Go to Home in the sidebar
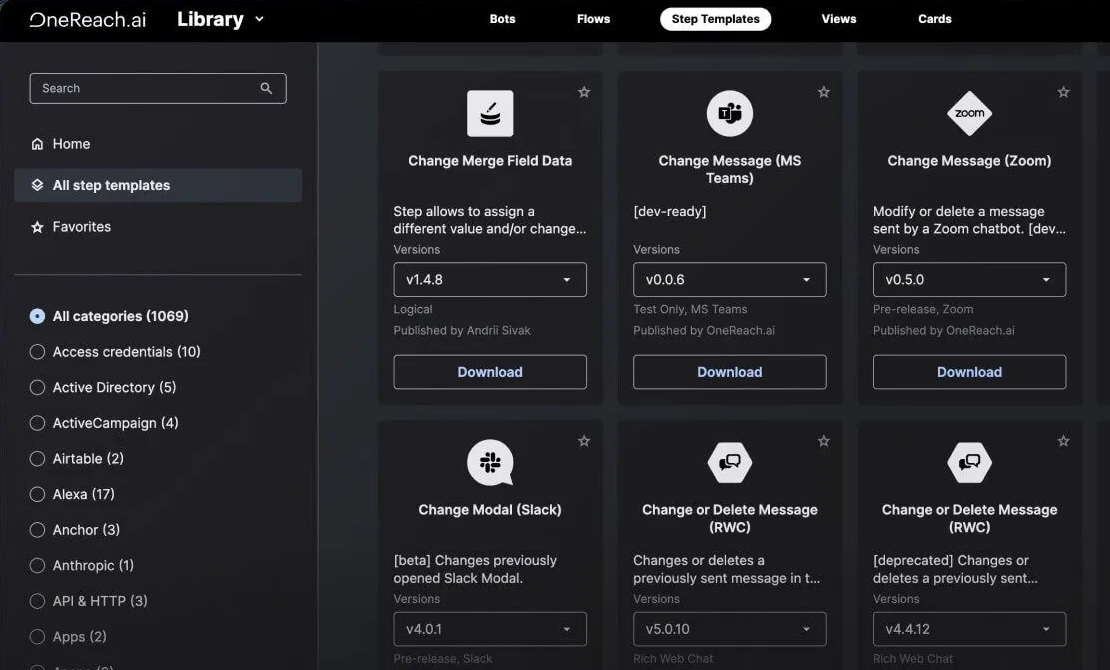This screenshot has height=670, width=1110. [x=158, y=144]
